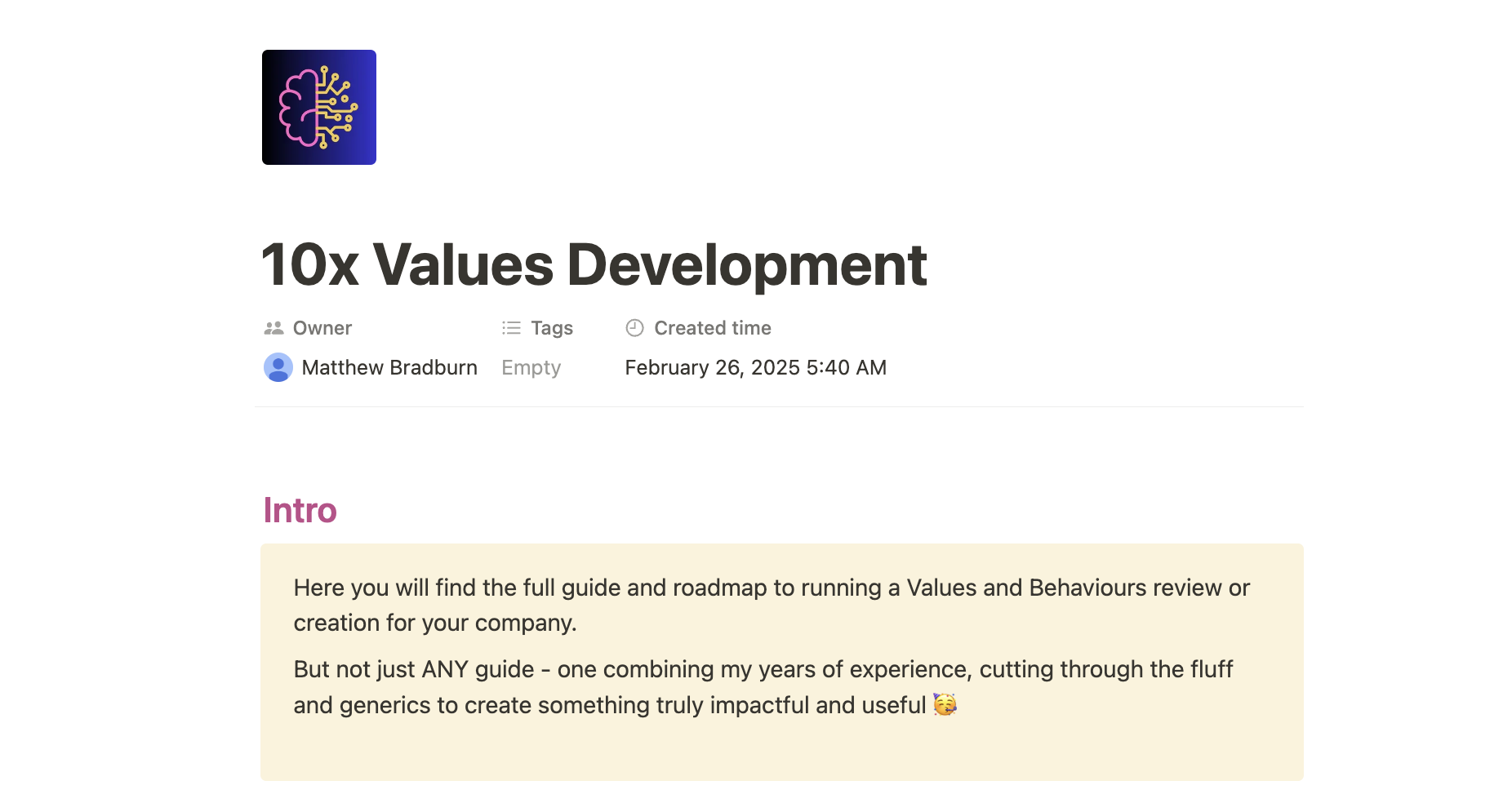Click the line starting 'Here you will find'
Screen dimensions: 1512x803
pyautogui.click(x=771, y=588)
